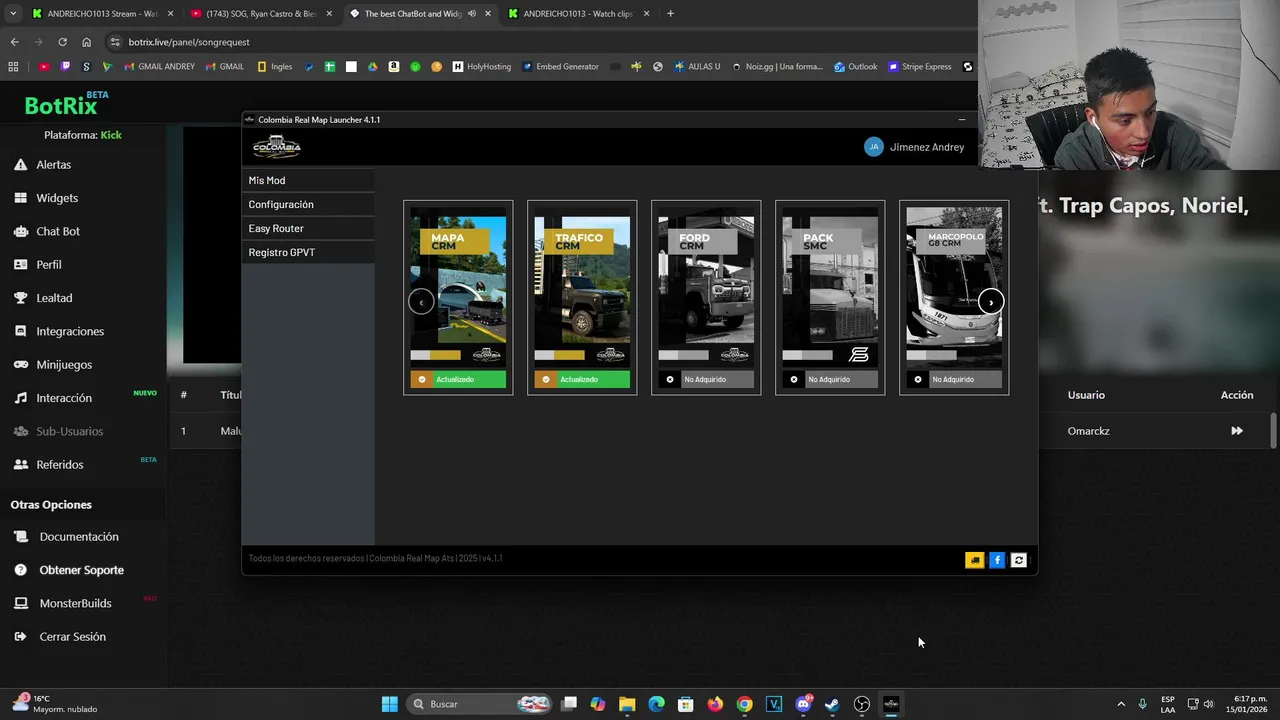Open OBS Studio from the taskbar
This screenshot has height=720, width=1280.
pyautogui.click(x=862, y=704)
